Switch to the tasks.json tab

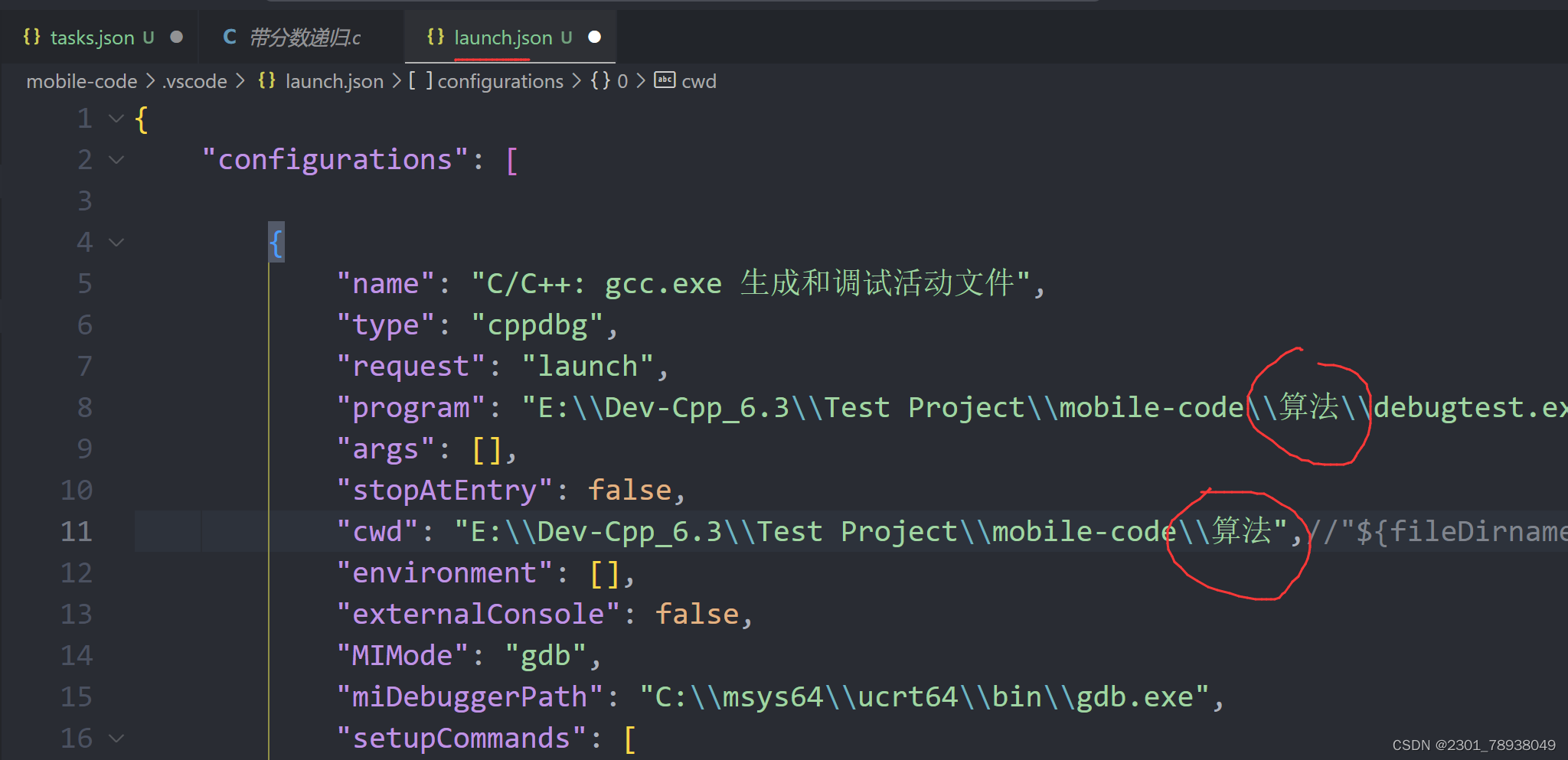(94, 37)
